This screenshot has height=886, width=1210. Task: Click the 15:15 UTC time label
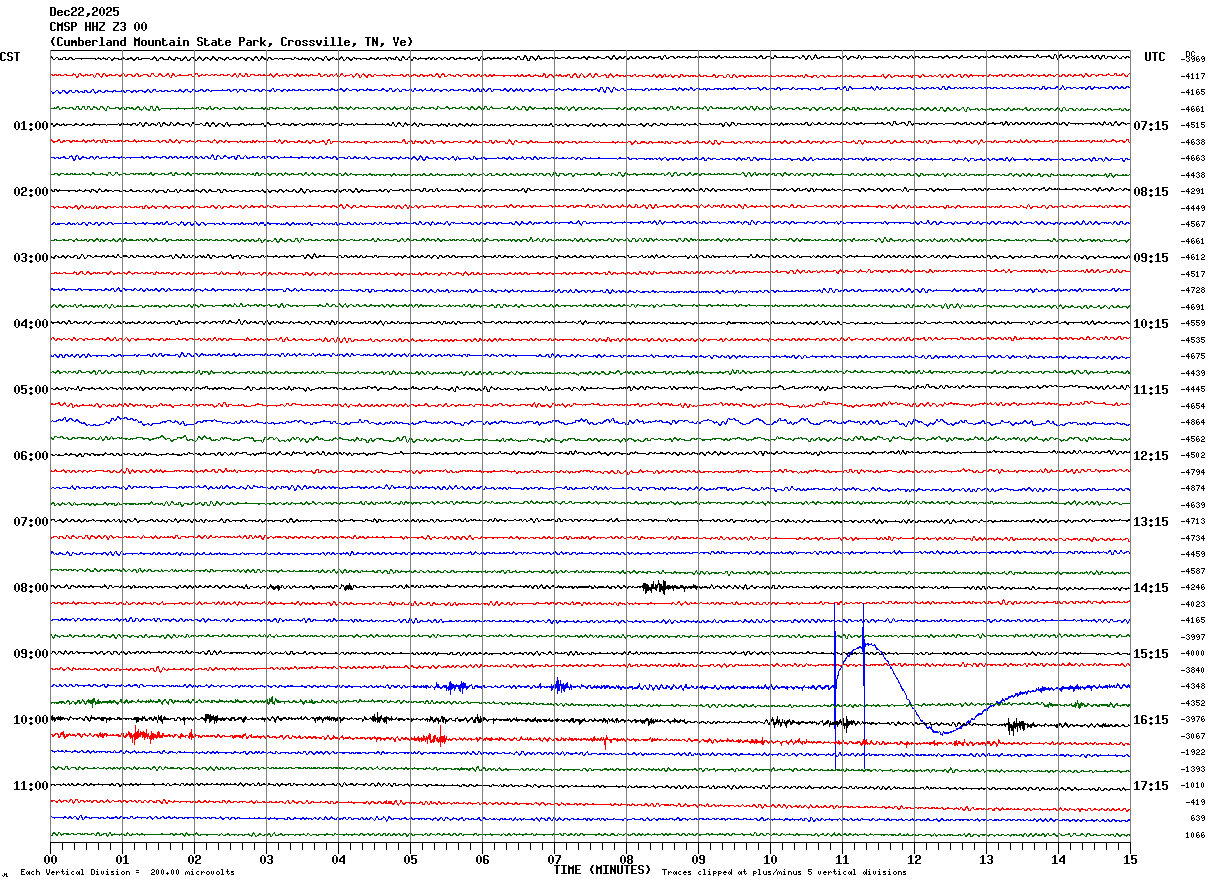[x=1151, y=654]
